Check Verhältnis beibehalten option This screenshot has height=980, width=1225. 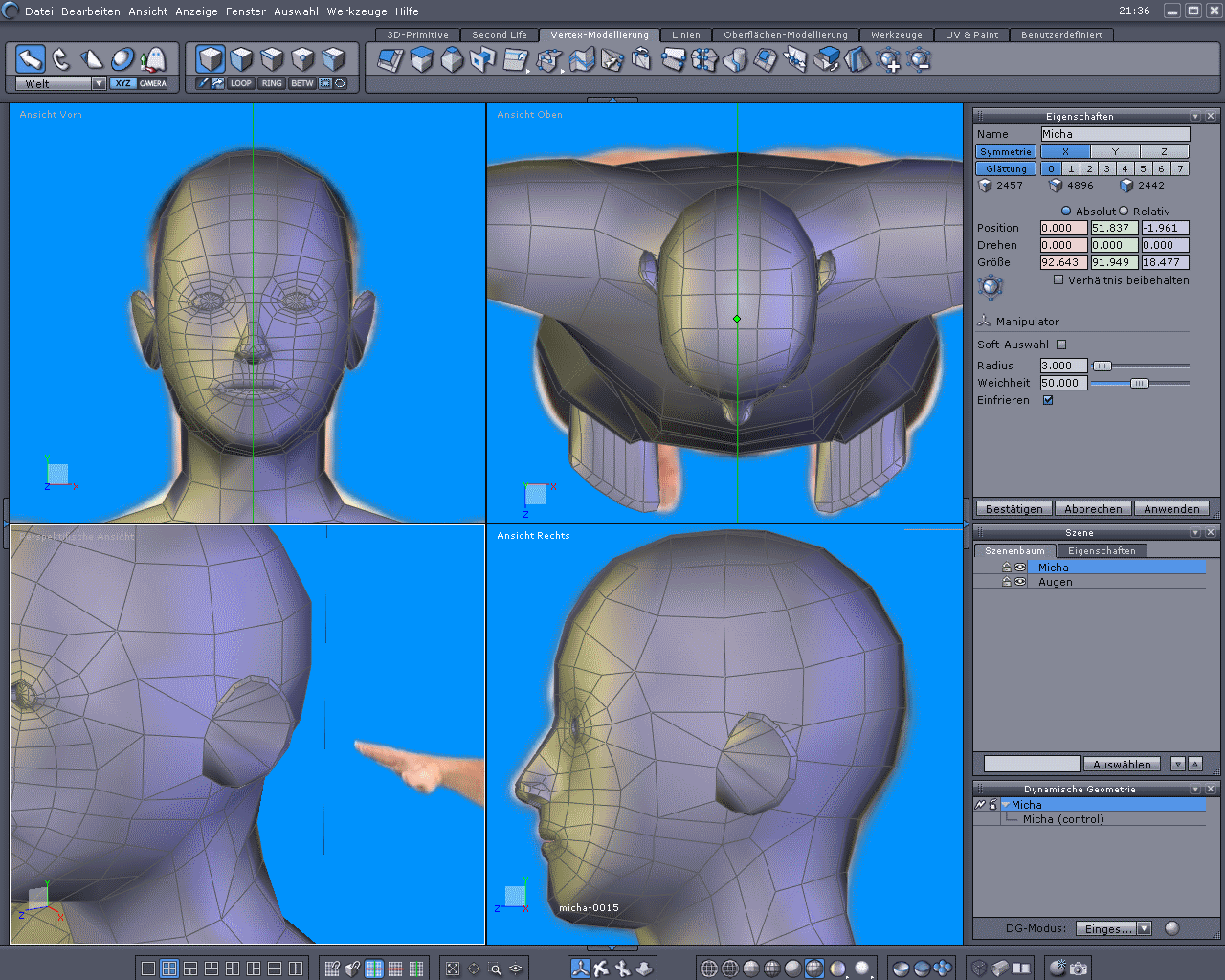click(1058, 280)
